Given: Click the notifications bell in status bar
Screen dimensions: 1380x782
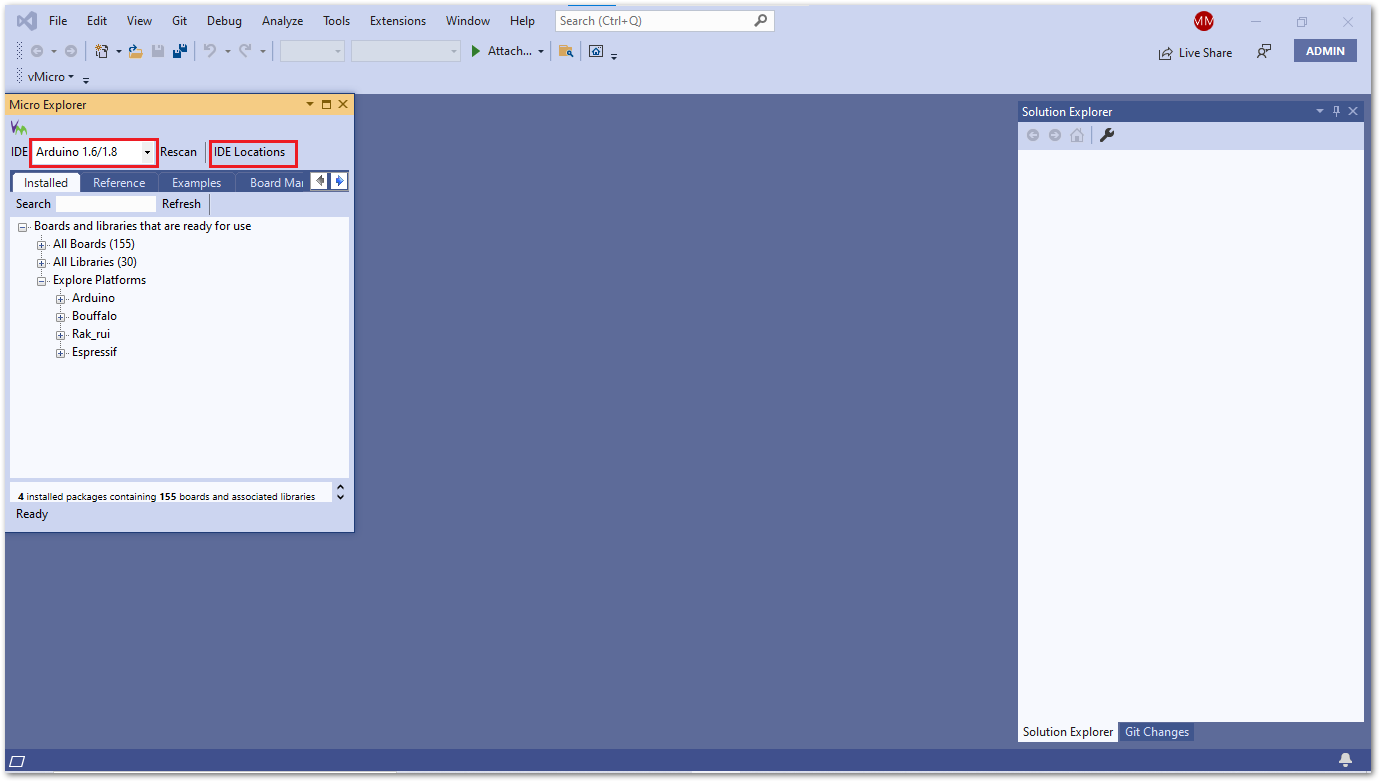Looking at the screenshot, I should click(1345, 761).
